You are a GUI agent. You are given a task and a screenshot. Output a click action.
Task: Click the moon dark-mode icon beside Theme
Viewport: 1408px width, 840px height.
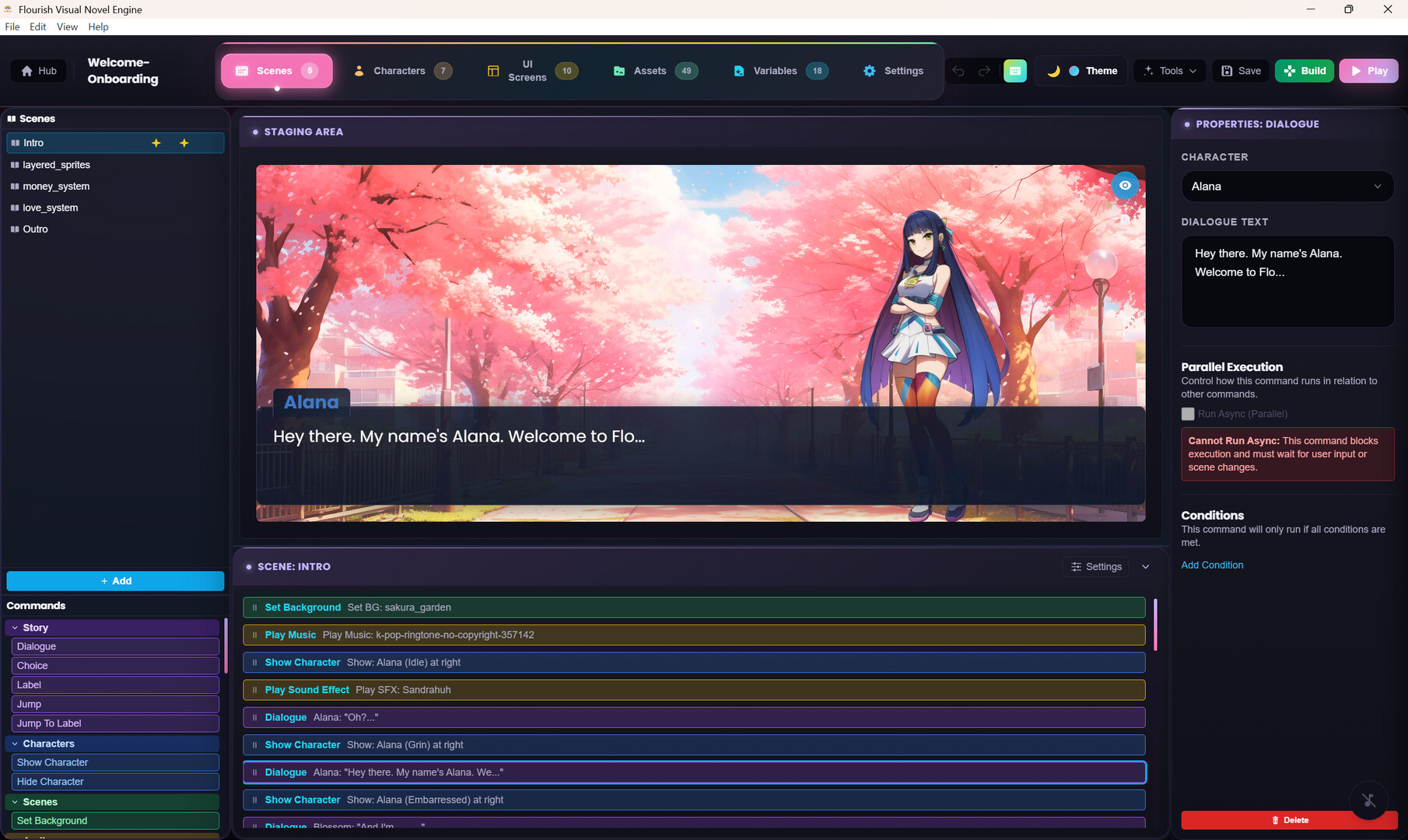click(1053, 71)
